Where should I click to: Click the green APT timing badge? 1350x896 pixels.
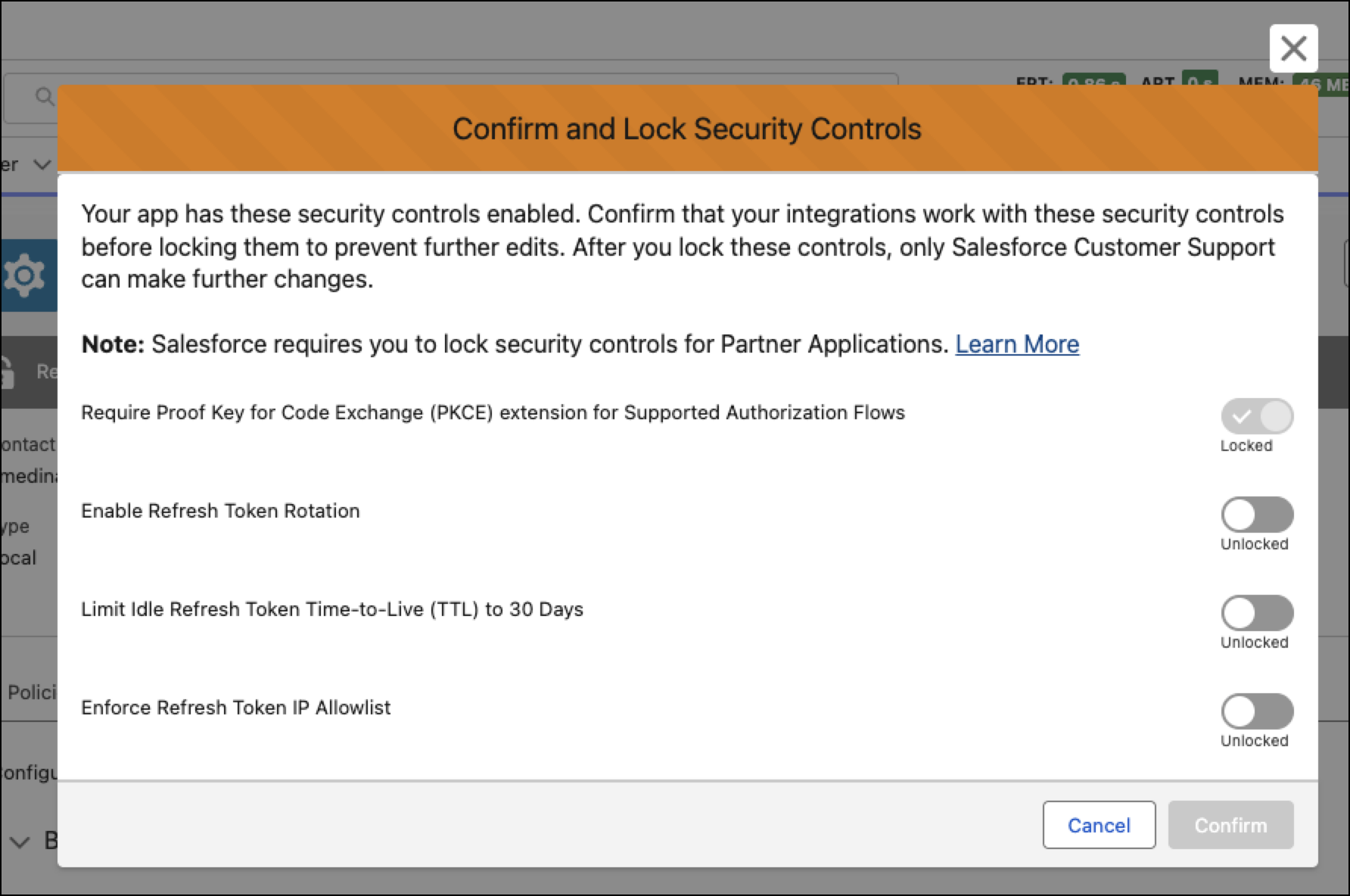1199,79
